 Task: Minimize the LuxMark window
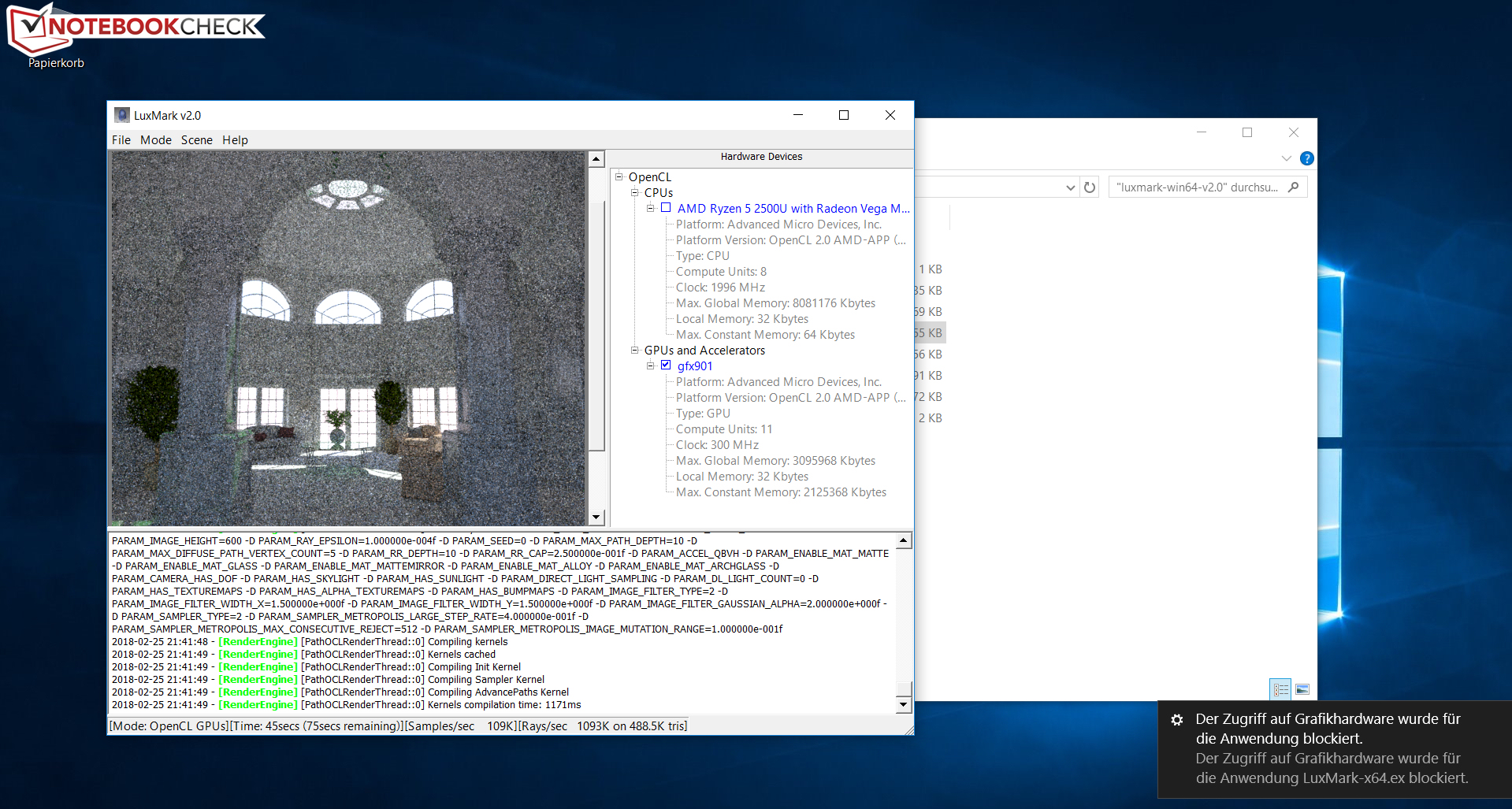point(798,115)
